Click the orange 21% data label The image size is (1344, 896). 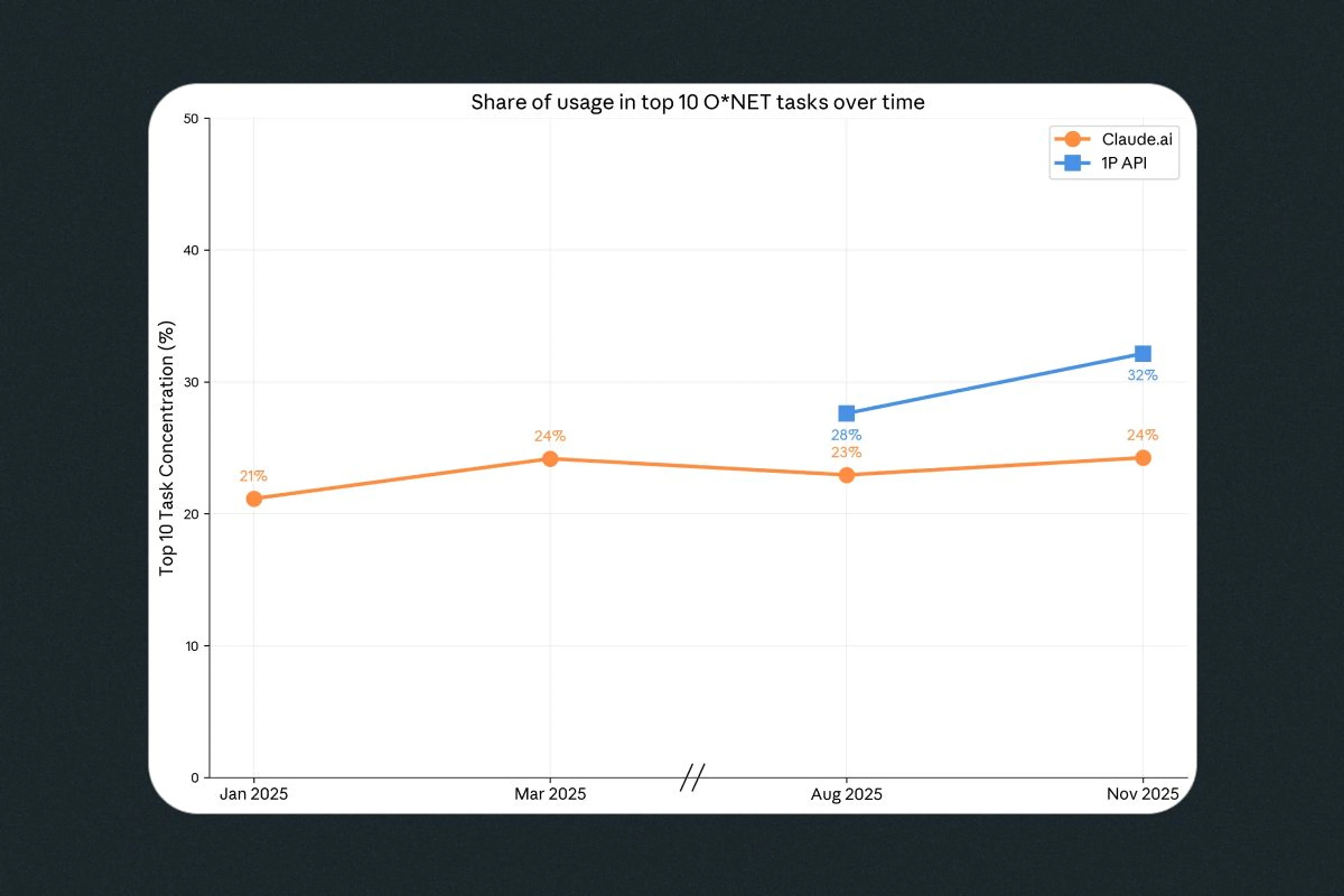pyautogui.click(x=253, y=476)
